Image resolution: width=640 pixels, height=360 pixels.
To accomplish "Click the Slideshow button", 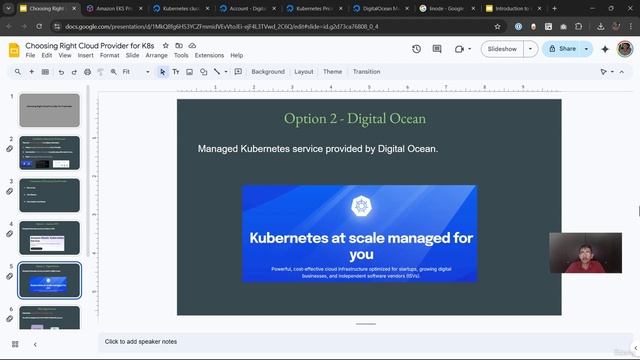I will pos(502,49).
